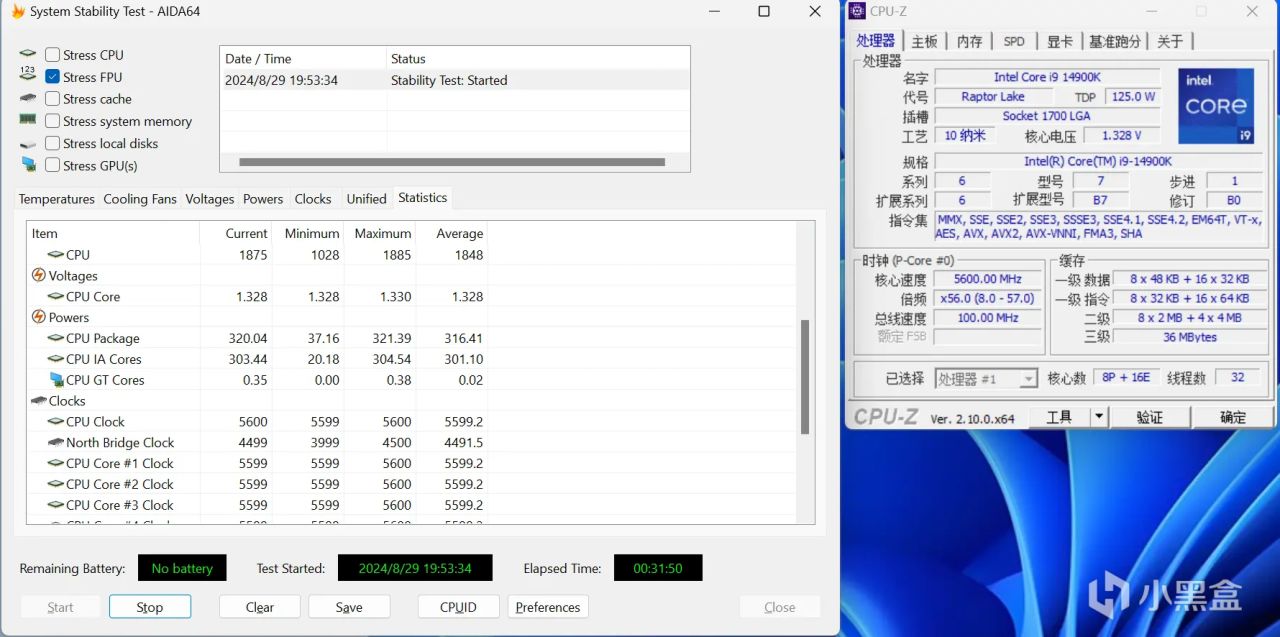Click the 验证 button in CPU-Z

point(1150,417)
